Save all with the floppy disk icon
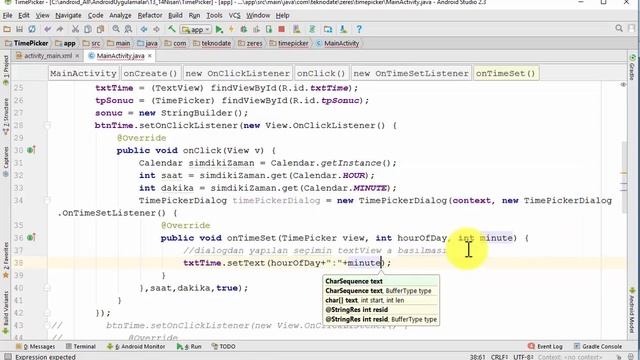This screenshot has width=640, height=360. (19, 29)
